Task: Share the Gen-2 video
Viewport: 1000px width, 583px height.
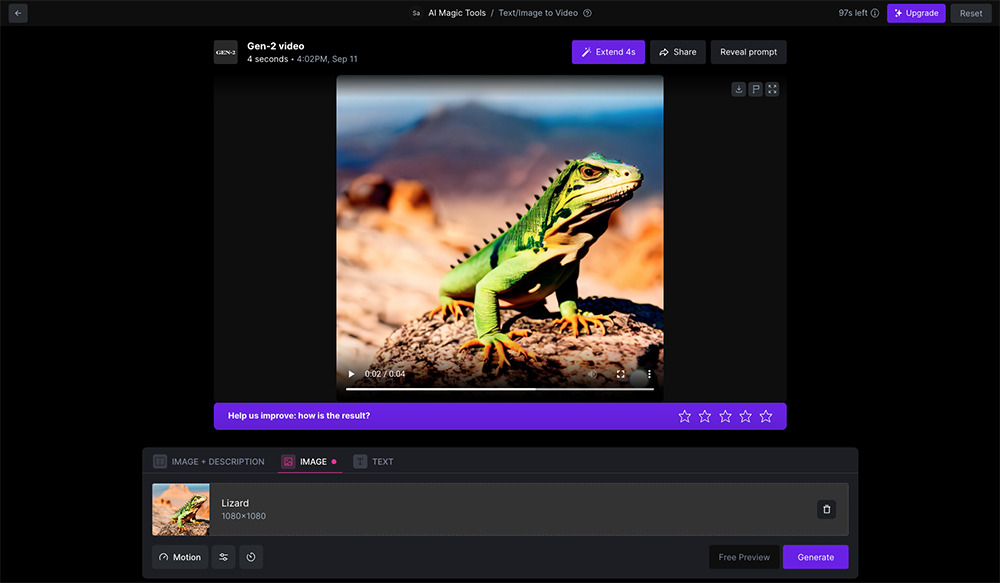Action: (678, 52)
